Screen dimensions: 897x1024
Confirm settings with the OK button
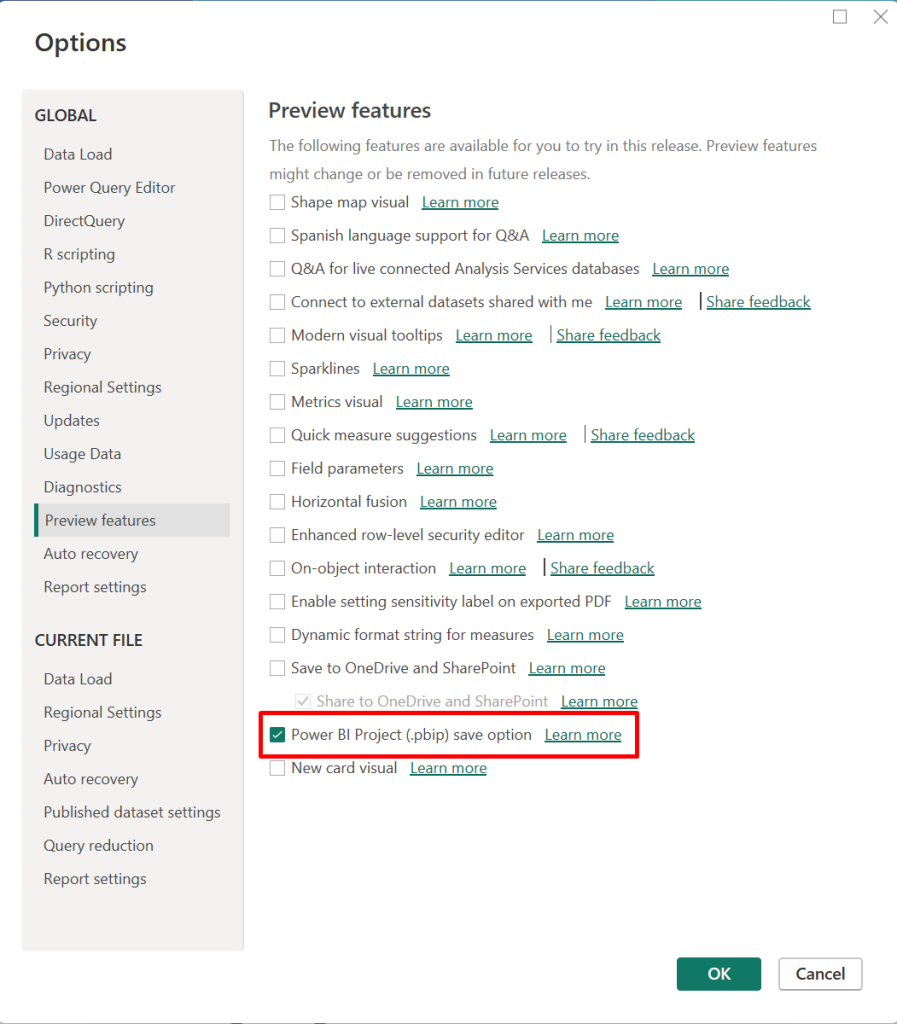[718, 973]
